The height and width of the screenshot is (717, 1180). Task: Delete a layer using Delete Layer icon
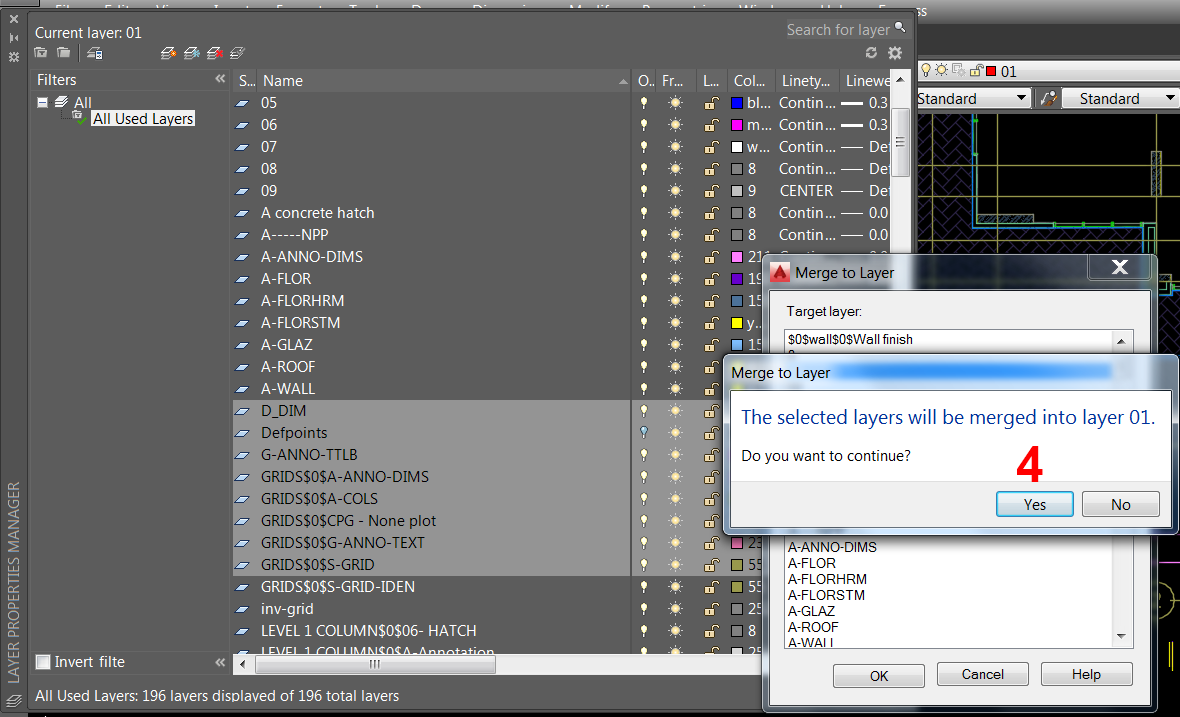coord(215,52)
